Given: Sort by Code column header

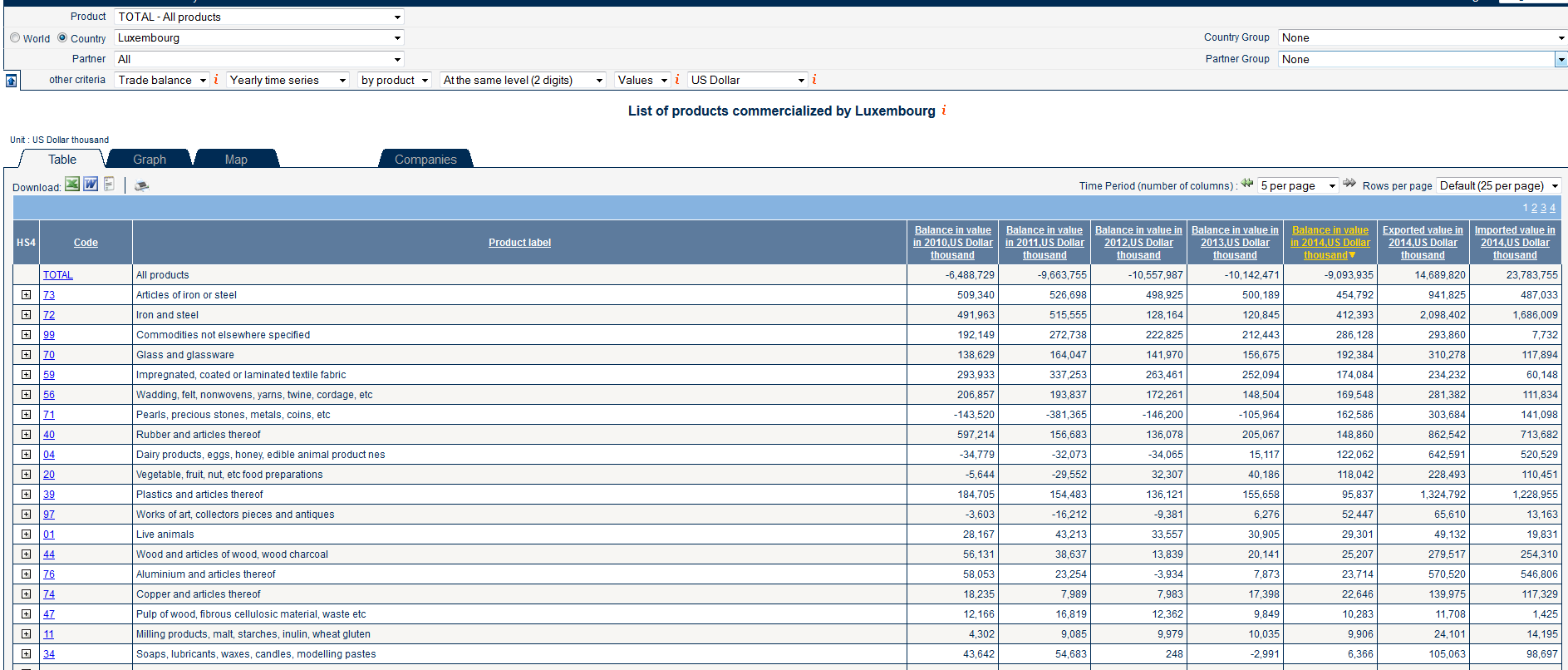Looking at the screenshot, I should [x=86, y=243].
